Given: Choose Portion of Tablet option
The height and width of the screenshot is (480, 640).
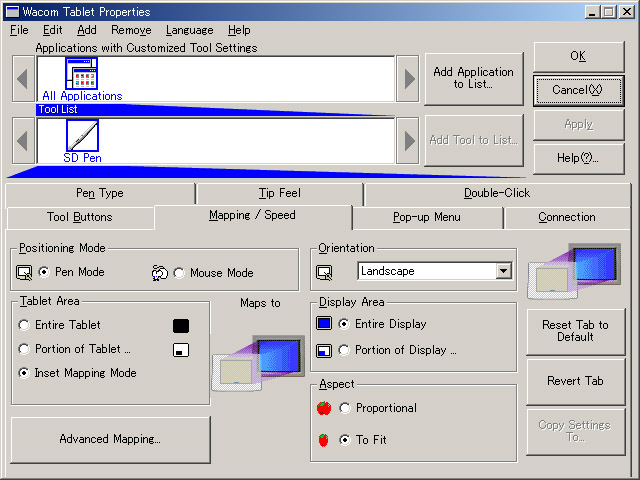Looking at the screenshot, I should [x=24, y=349].
